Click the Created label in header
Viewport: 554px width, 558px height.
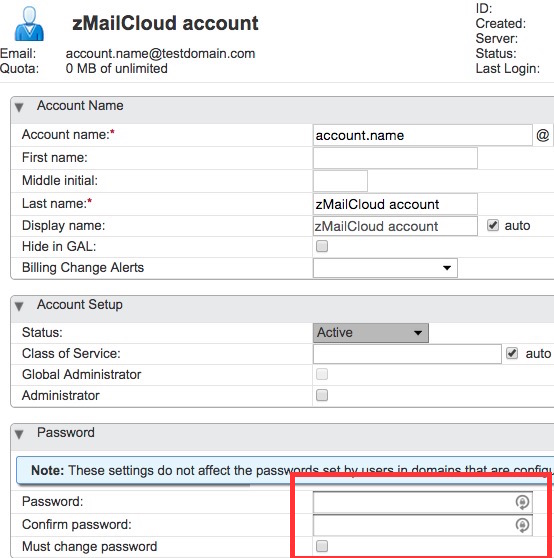(501, 23)
